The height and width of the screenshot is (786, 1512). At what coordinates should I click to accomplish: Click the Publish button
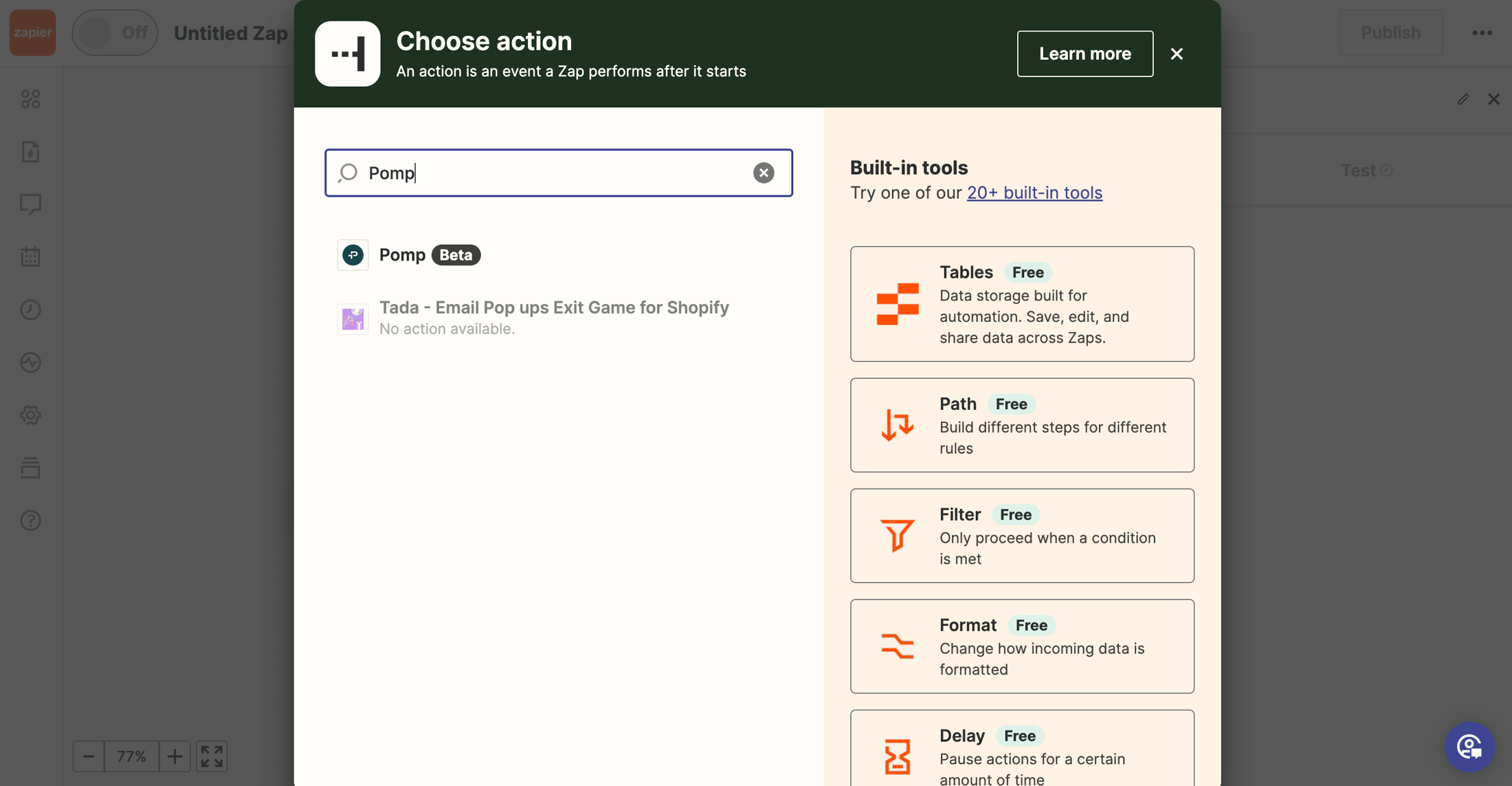[x=1390, y=32]
